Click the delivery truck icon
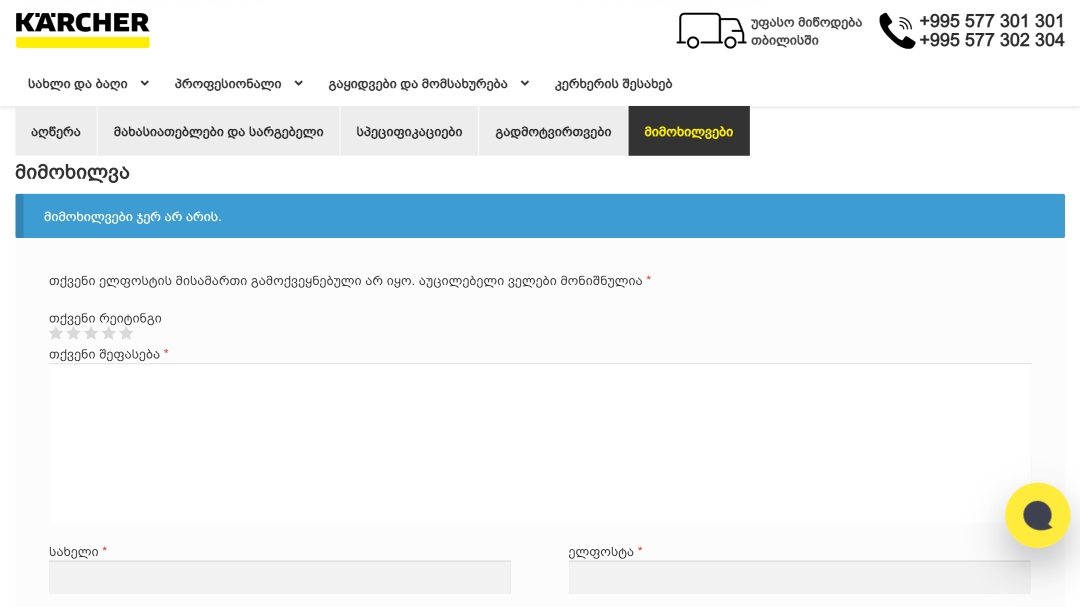The image size is (1080, 607). (711, 31)
